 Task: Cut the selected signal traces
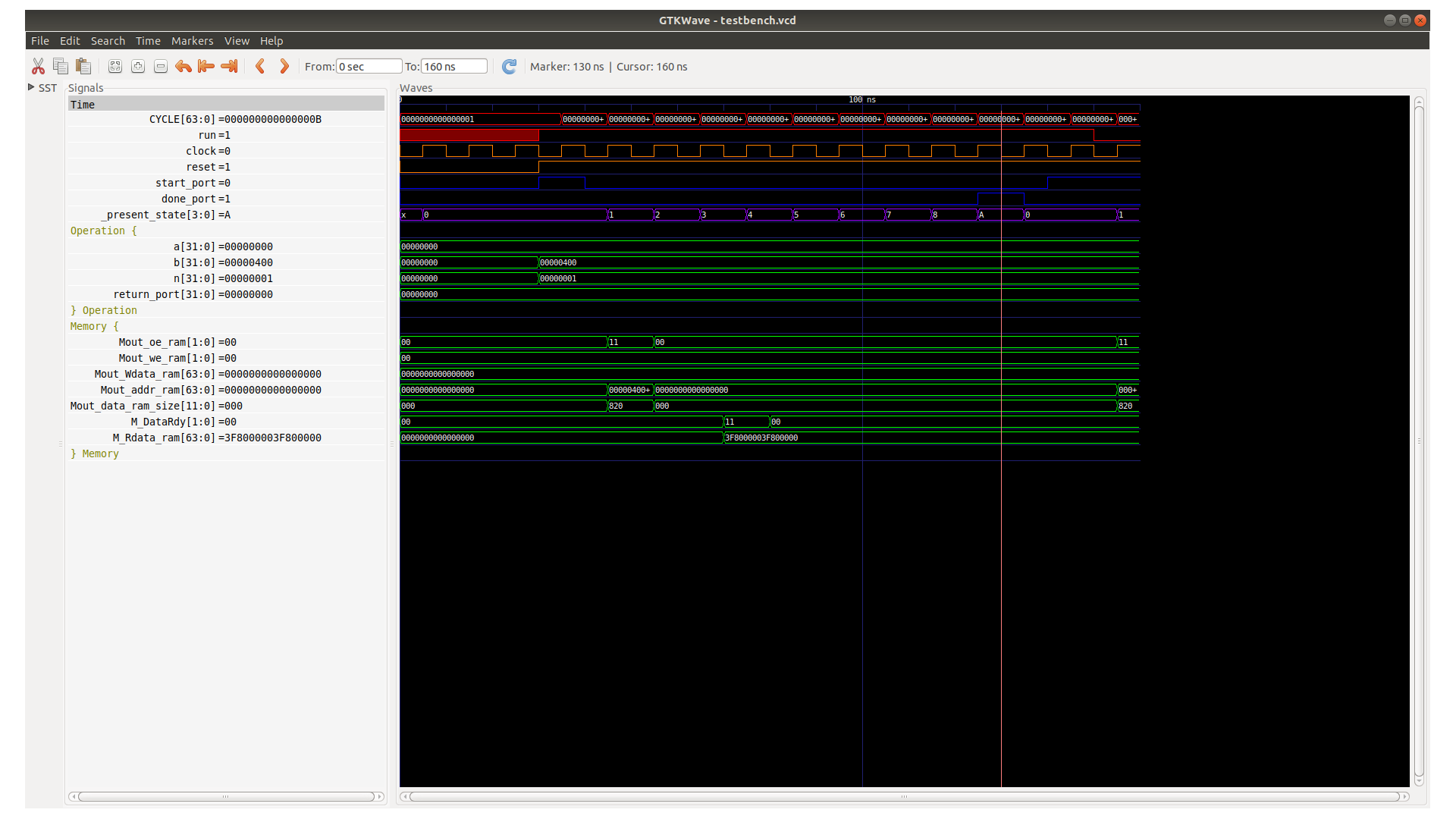click(x=38, y=66)
